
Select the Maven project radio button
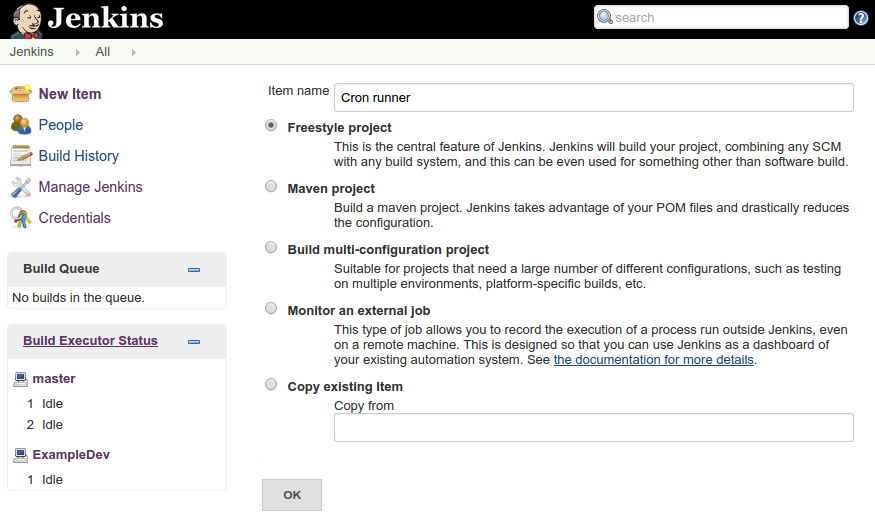271,186
